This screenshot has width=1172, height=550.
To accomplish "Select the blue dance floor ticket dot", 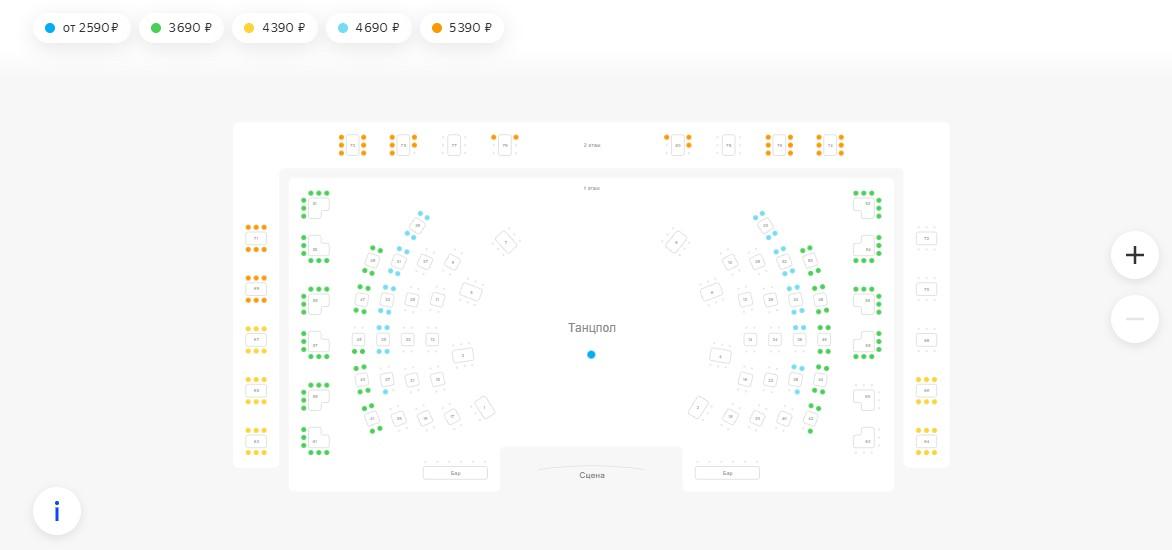I will coord(591,354).
